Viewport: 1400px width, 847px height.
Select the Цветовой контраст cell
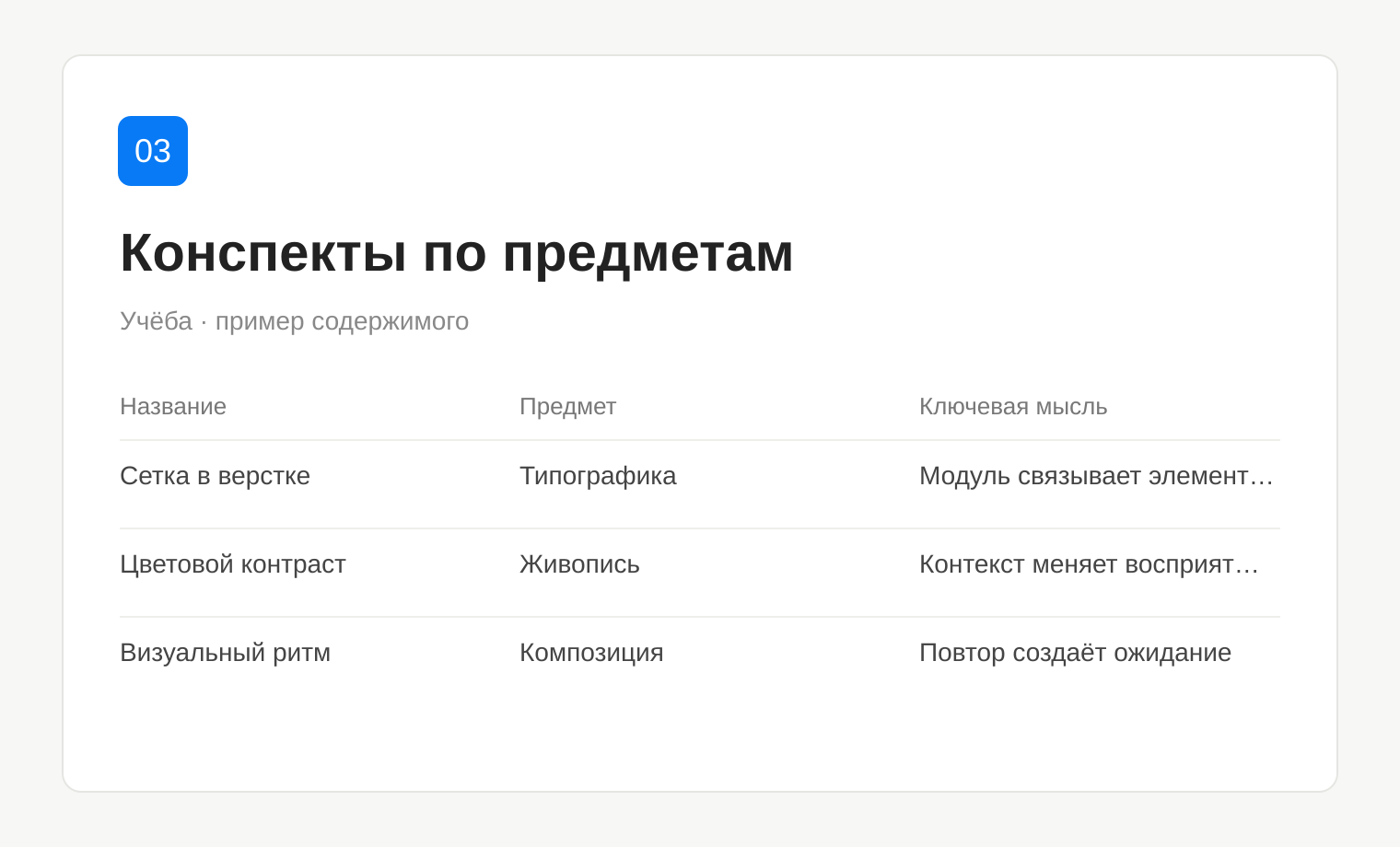coord(233,563)
